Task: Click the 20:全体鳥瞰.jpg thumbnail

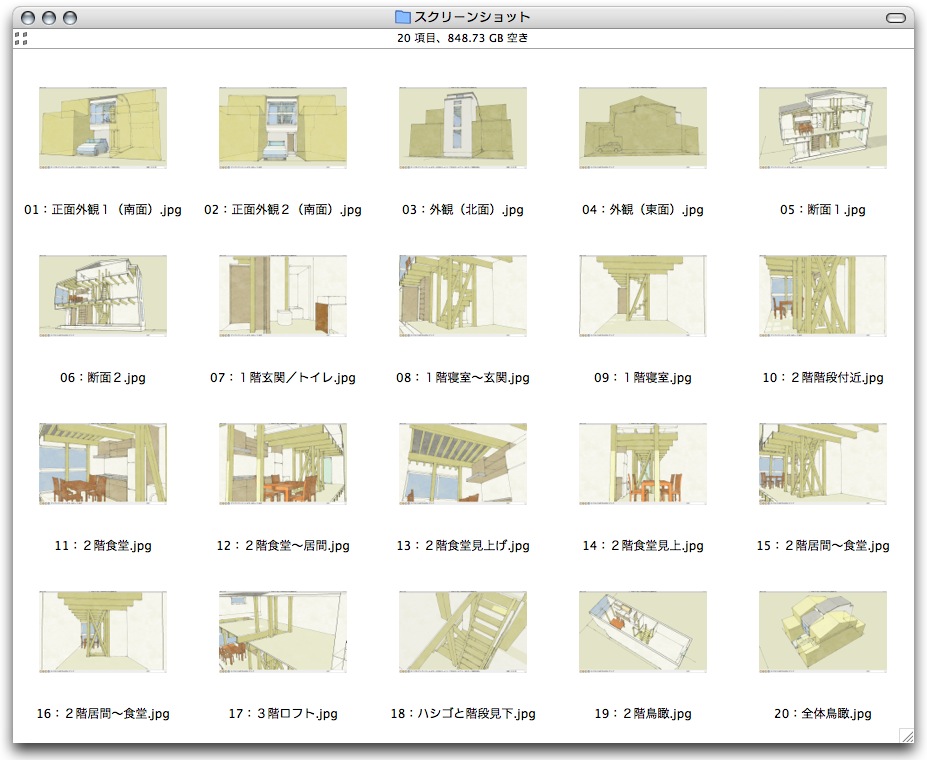Action: coord(823,631)
